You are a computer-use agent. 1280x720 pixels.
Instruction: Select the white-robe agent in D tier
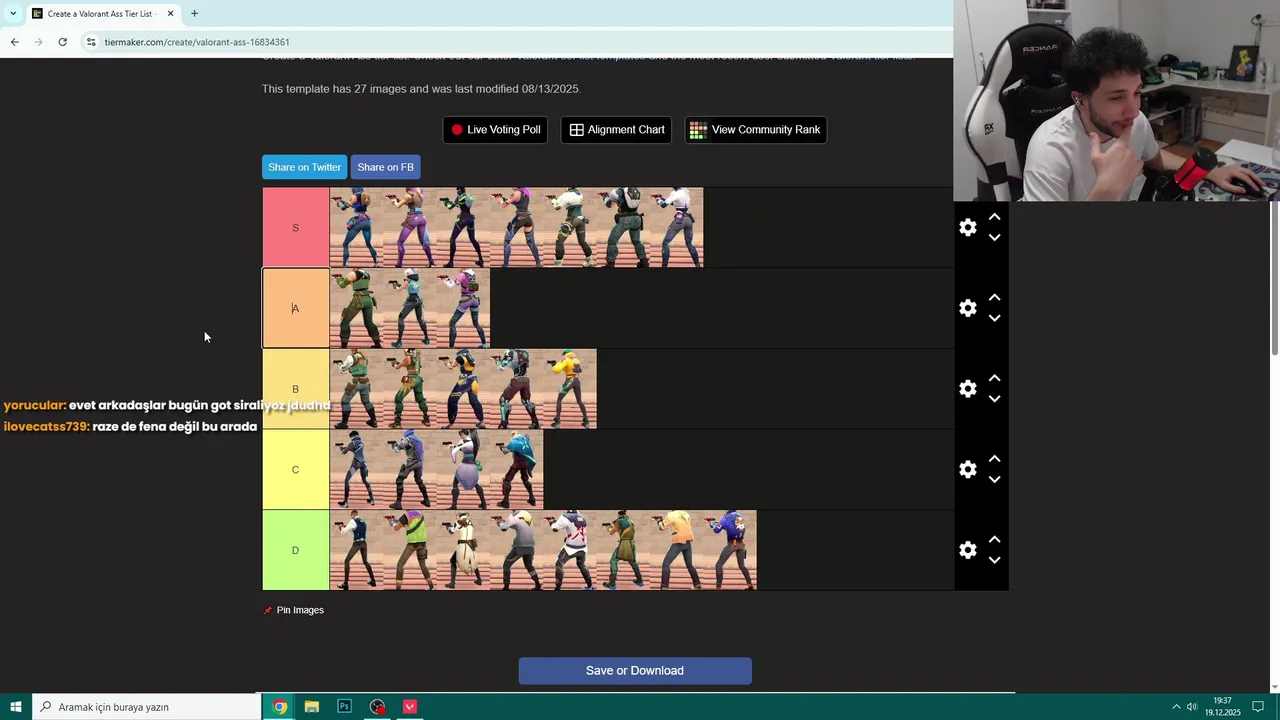[x=463, y=550]
